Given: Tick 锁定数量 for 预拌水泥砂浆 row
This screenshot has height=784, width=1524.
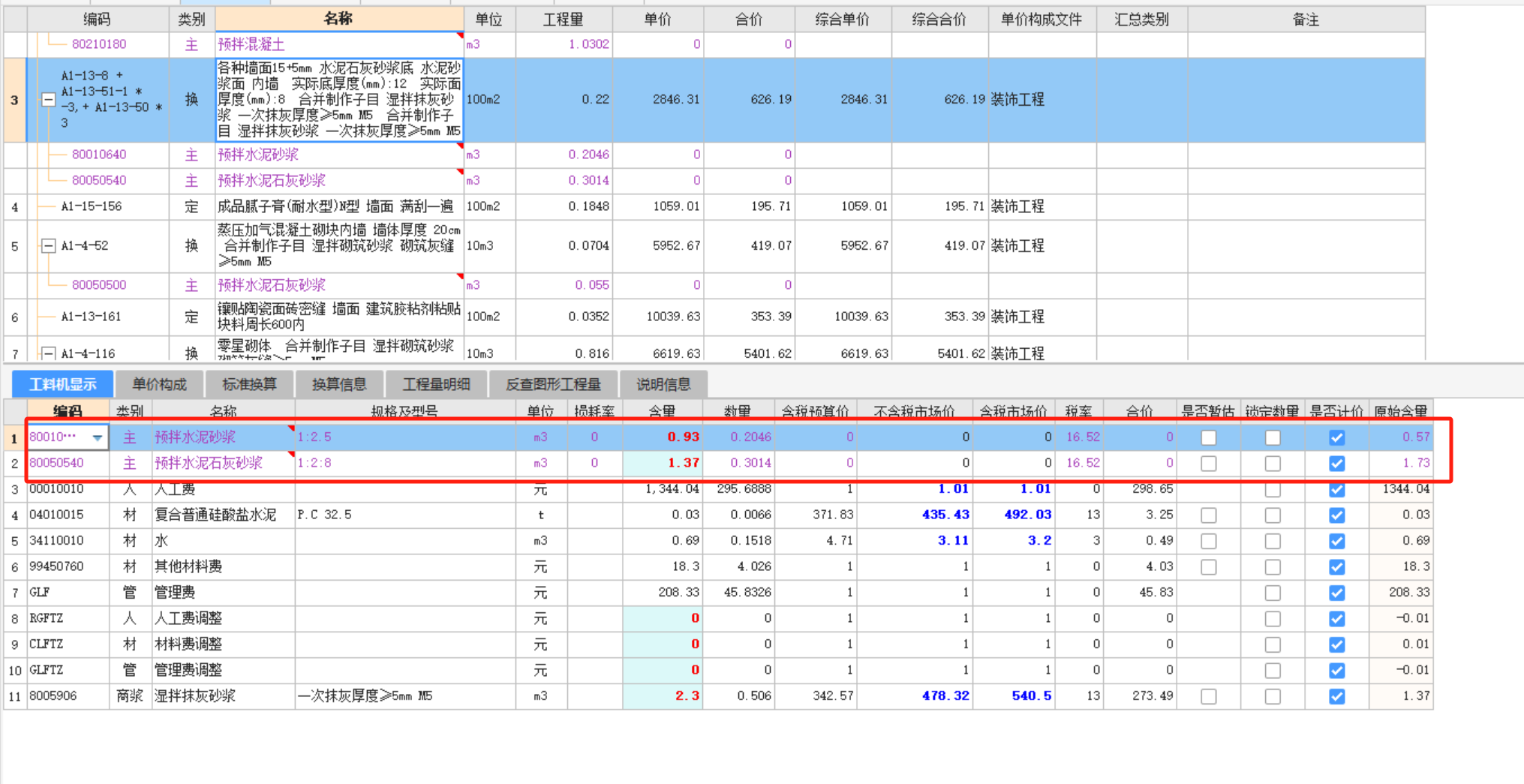Looking at the screenshot, I should (1273, 437).
